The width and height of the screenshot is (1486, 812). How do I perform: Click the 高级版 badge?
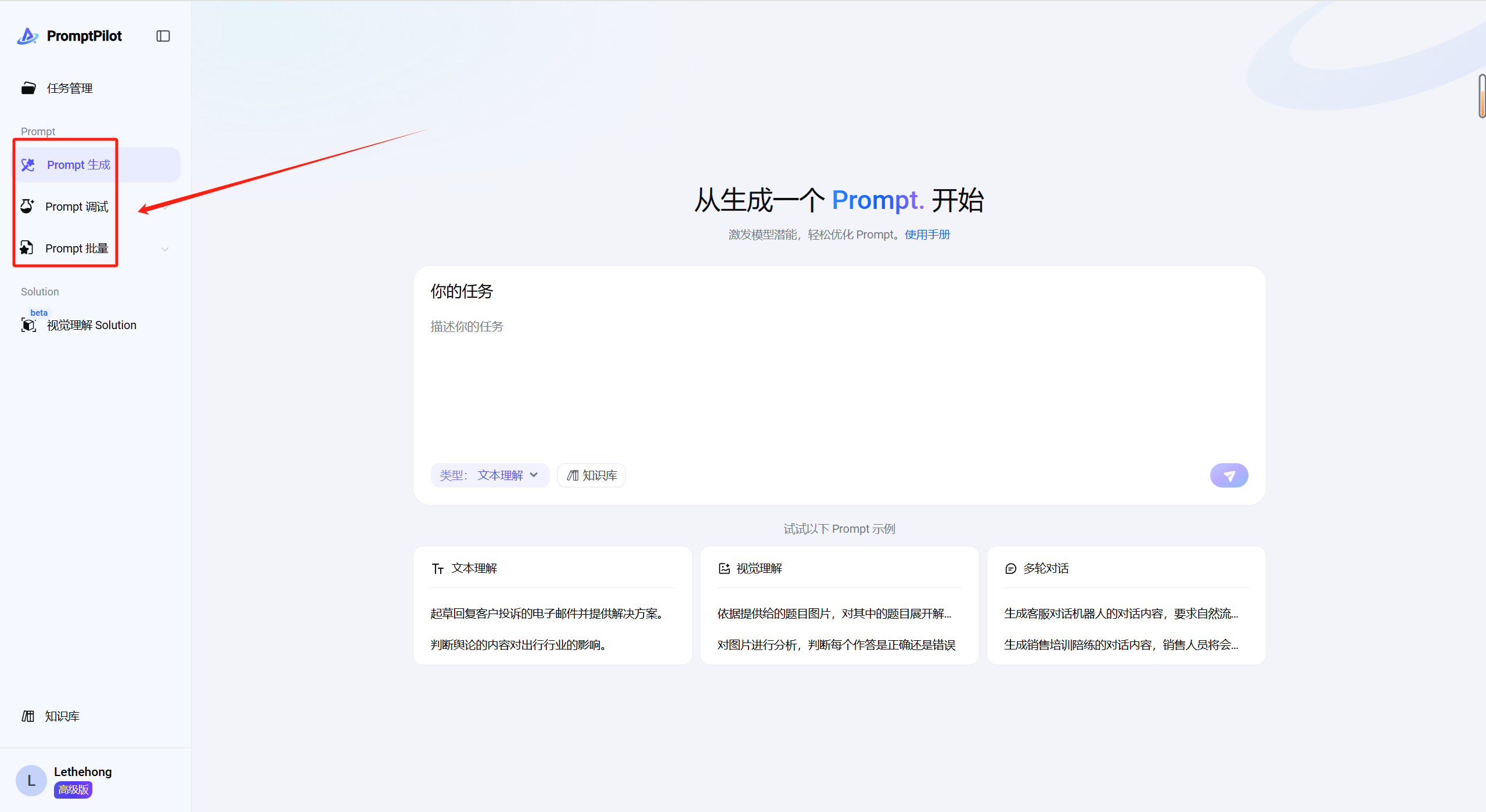coord(73,790)
